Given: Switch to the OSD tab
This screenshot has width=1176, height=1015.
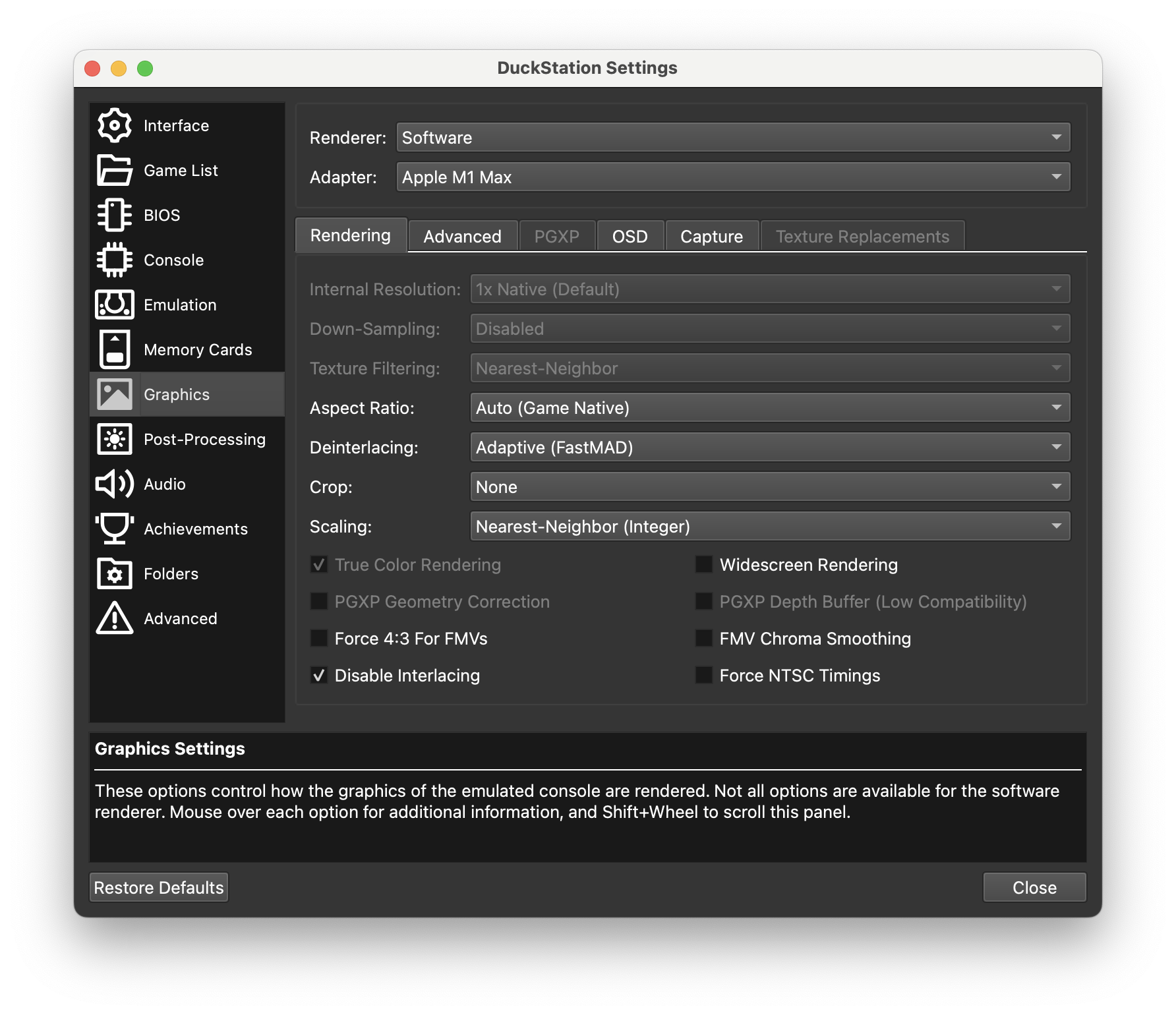Looking at the screenshot, I should (630, 237).
